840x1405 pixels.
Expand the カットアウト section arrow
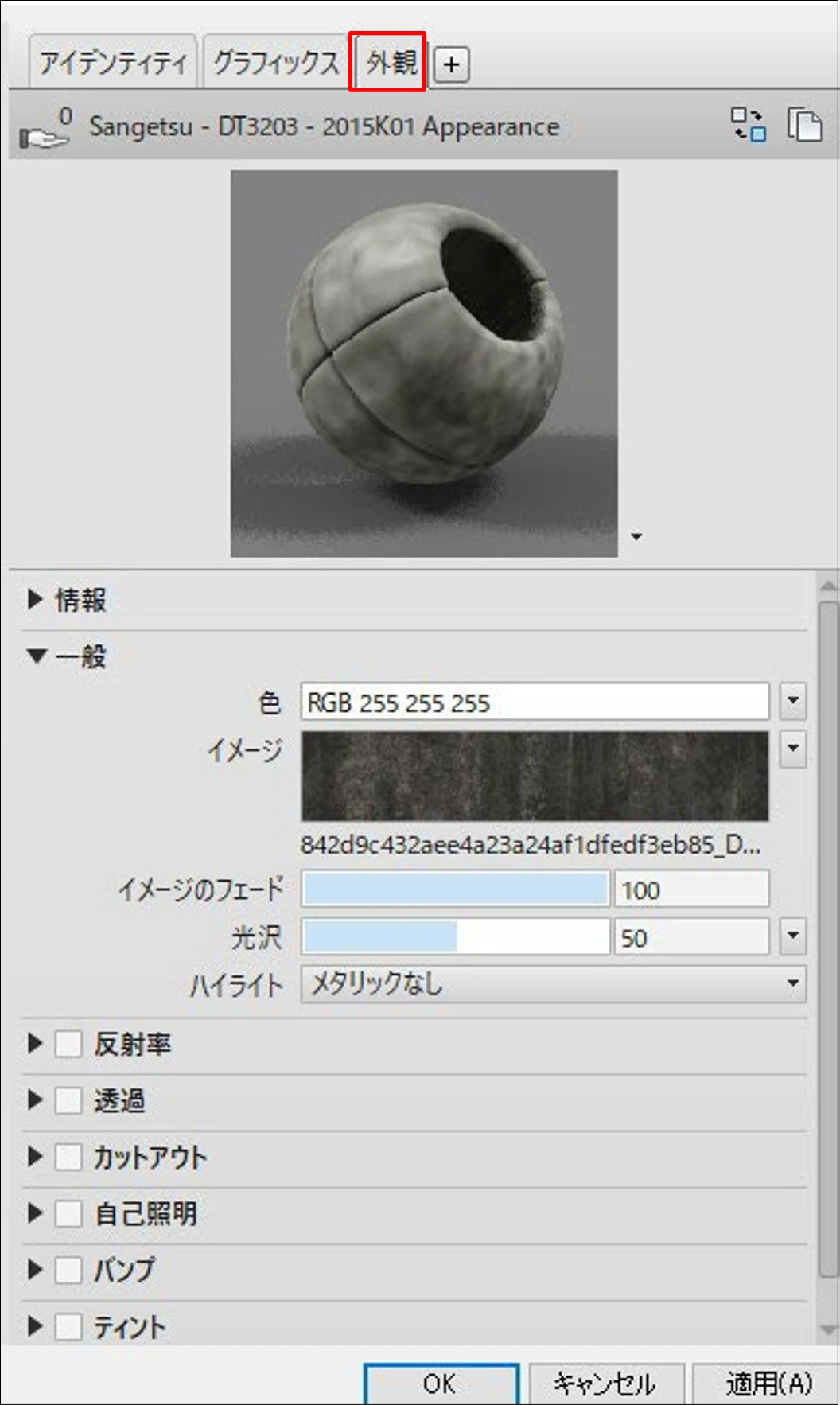35,1156
